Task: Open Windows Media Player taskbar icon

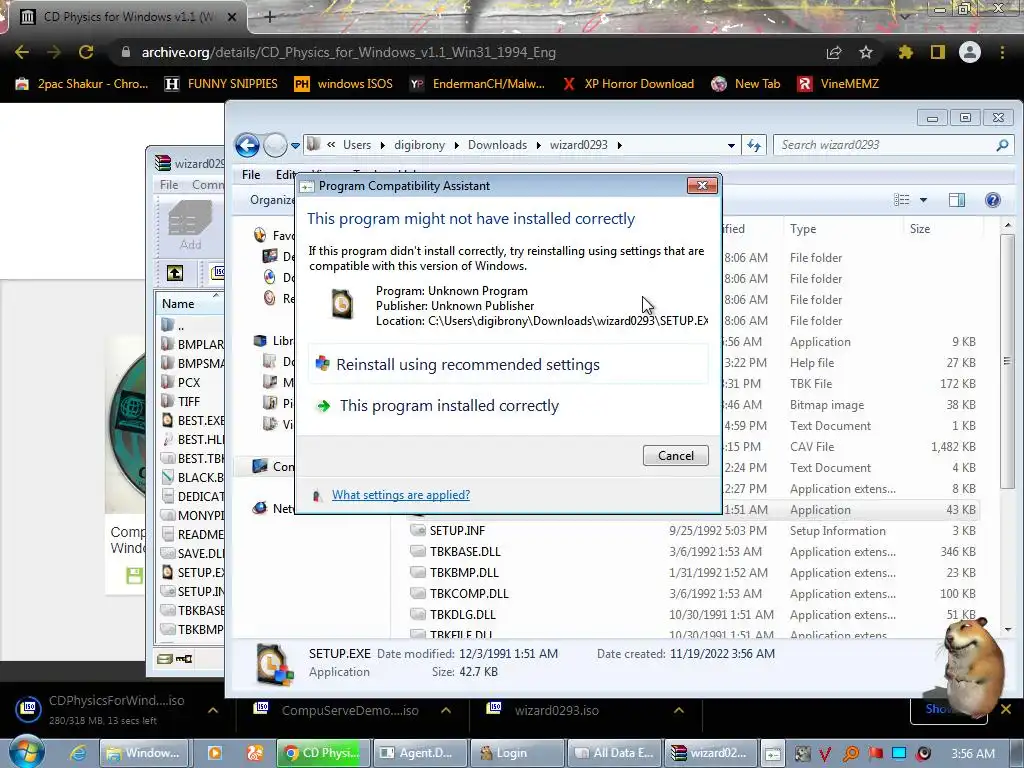Action: click(x=214, y=753)
